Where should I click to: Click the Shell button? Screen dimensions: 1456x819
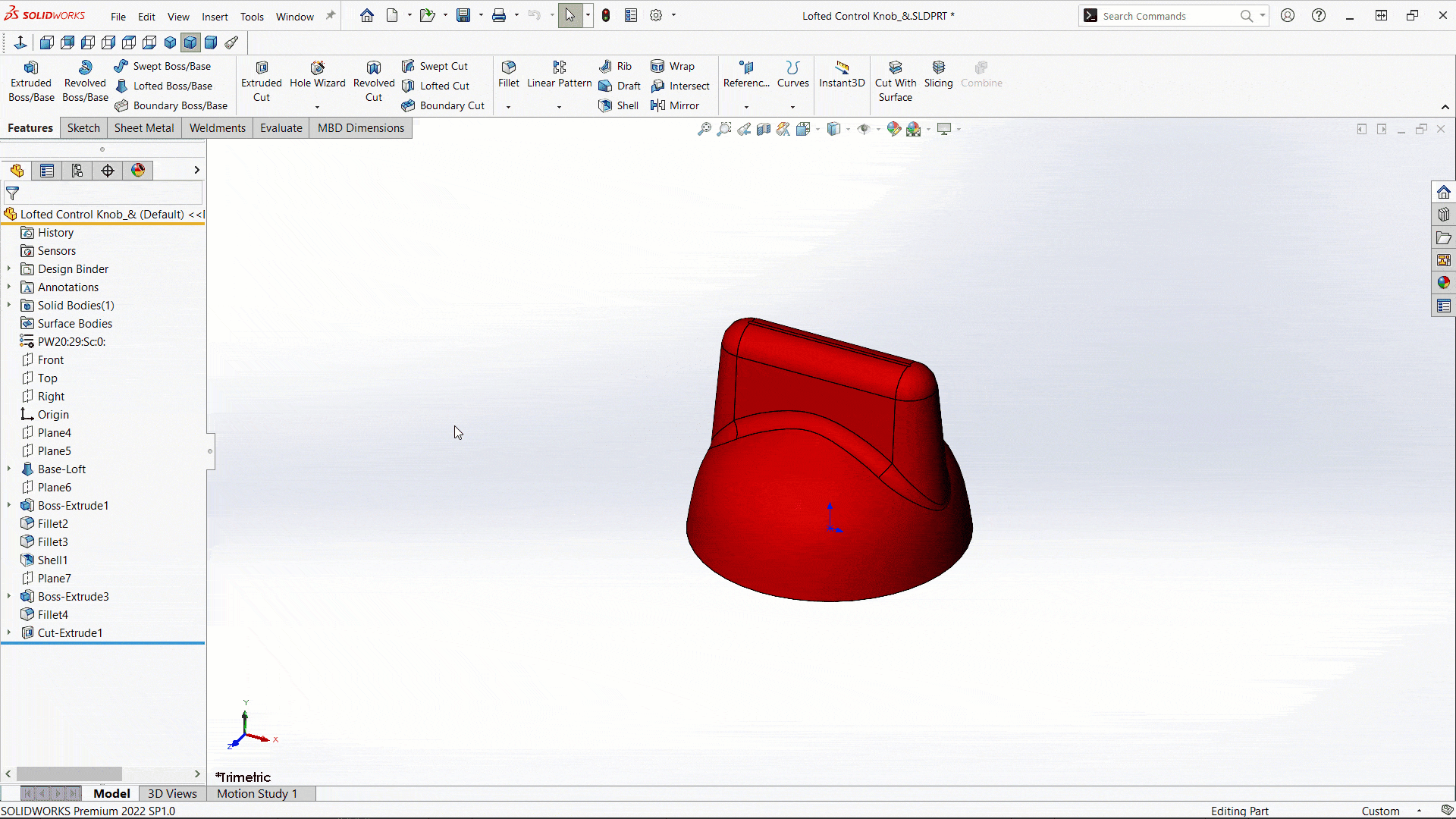click(619, 105)
